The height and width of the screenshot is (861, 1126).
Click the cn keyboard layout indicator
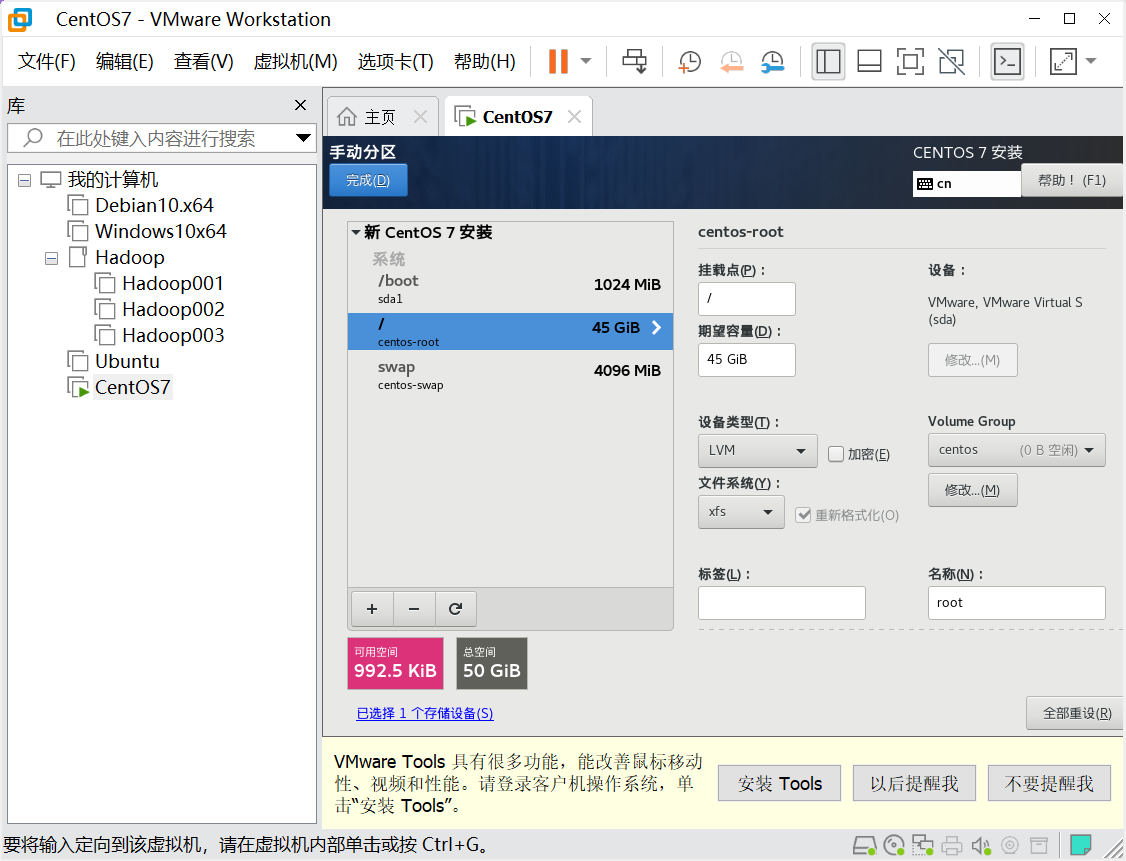pyautogui.click(x=966, y=183)
